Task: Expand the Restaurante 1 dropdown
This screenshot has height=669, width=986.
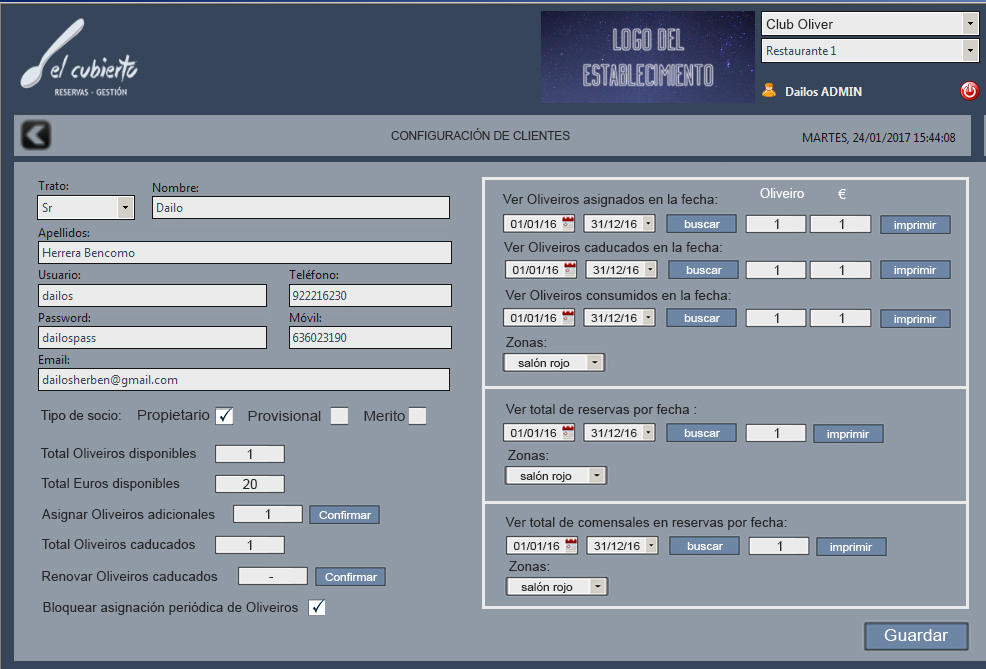Action: click(969, 51)
